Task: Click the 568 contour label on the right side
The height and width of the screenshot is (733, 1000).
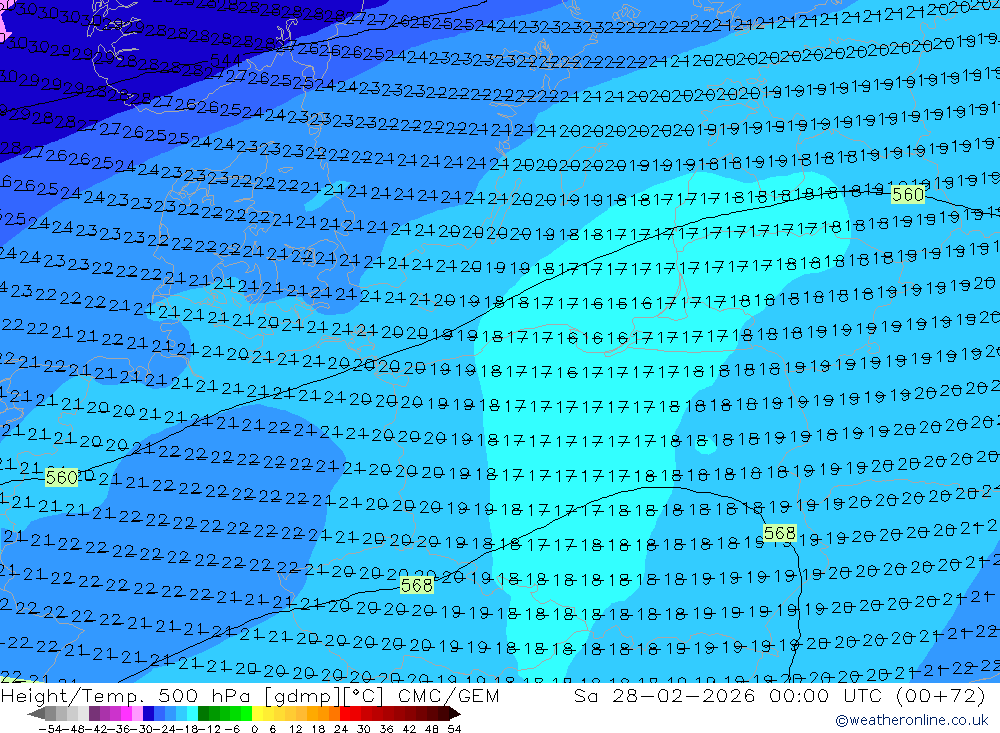Action: (779, 533)
